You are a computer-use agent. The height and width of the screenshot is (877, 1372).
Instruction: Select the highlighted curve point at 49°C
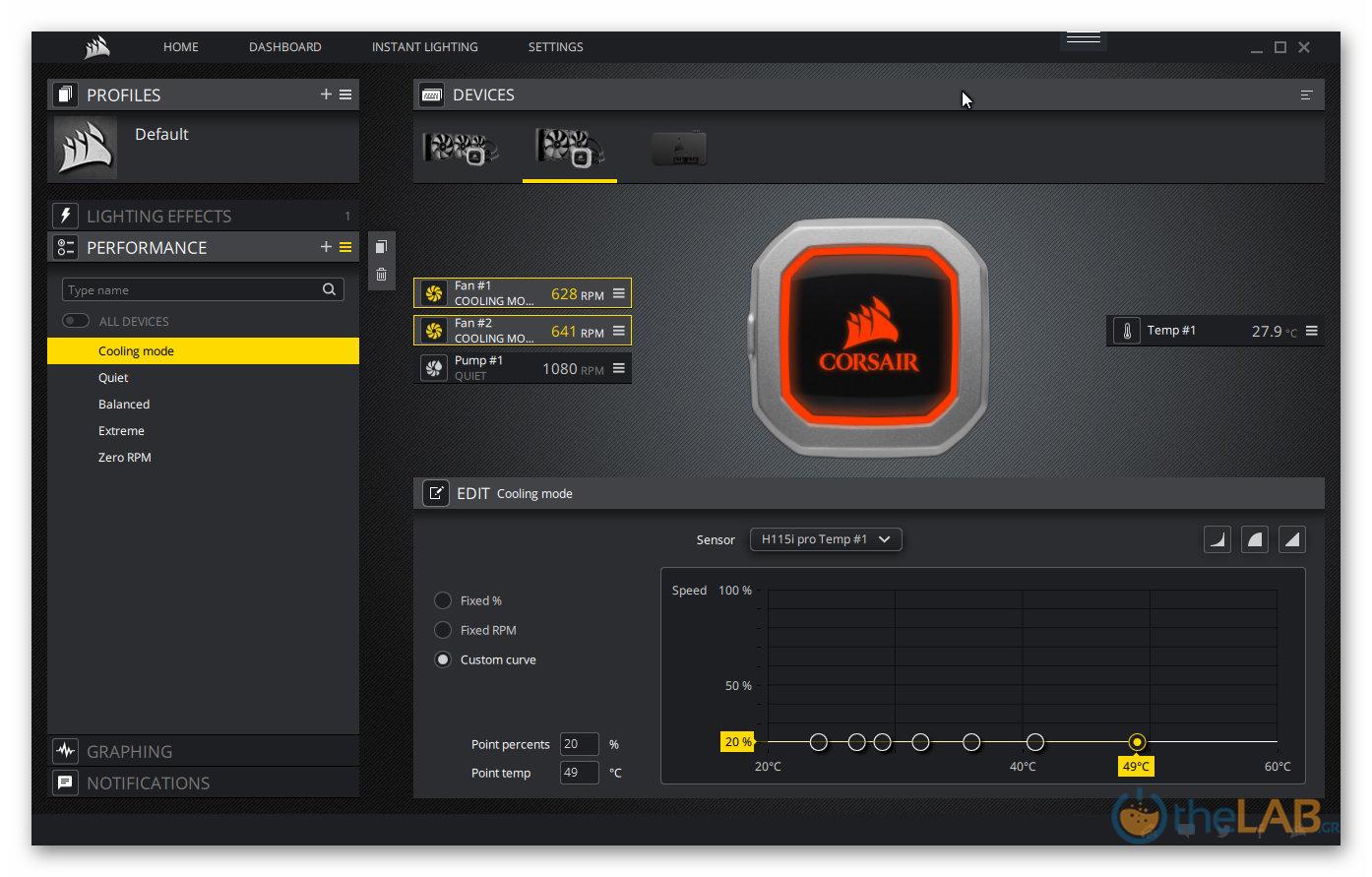point(1137,742)
